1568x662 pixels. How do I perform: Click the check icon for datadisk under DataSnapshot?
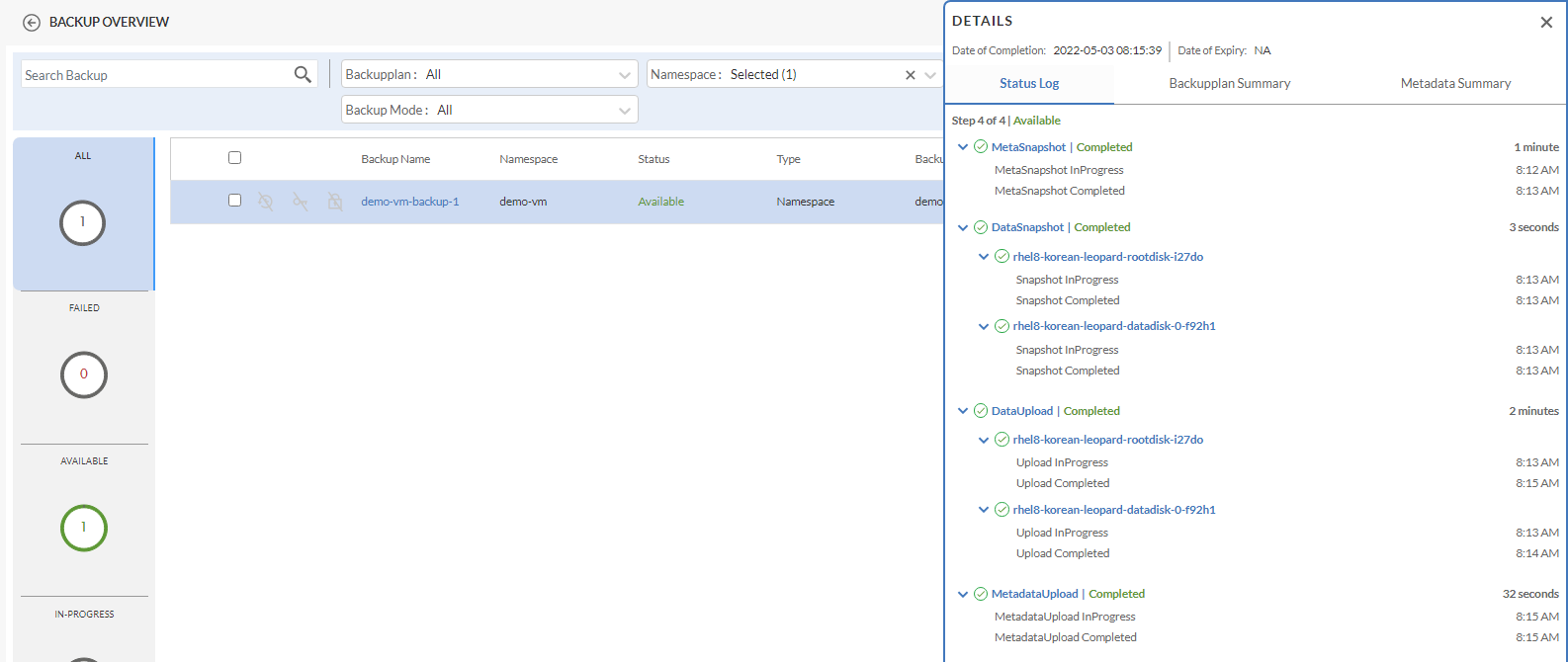coord(1002,326)
